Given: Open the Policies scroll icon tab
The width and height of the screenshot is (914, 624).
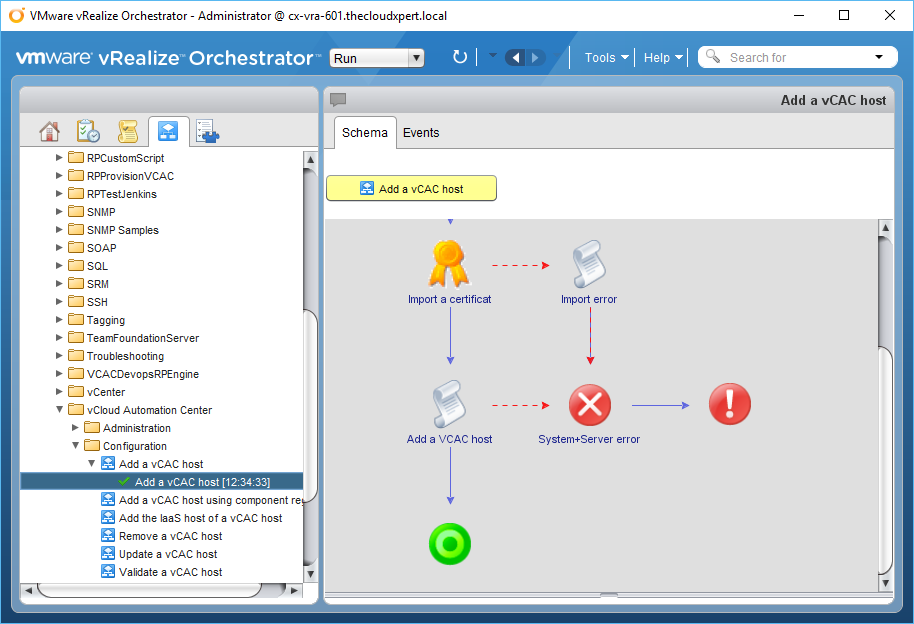Looking at the screenshot, I should click(127, 132).
